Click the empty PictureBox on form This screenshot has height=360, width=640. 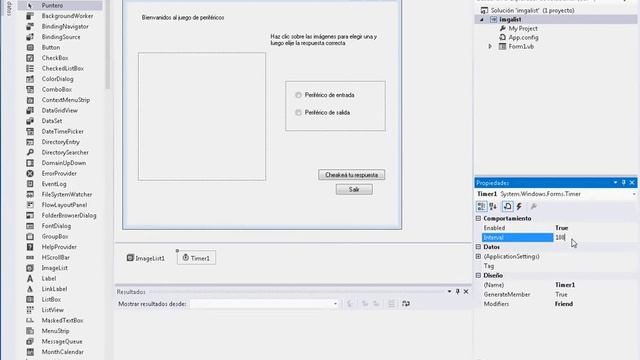(x=202, y=116)
